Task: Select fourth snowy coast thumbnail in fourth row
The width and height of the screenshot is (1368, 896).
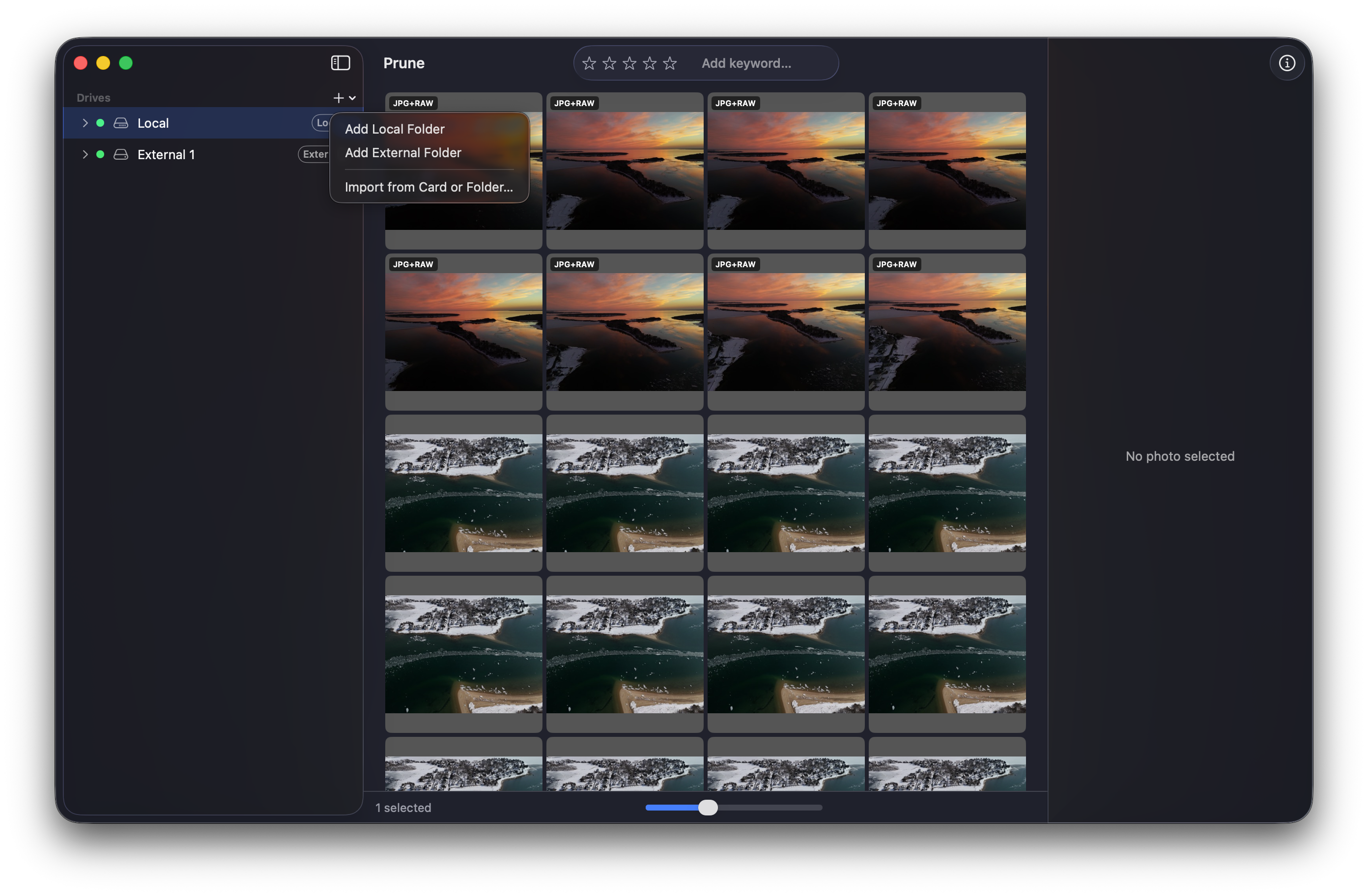Action: (947, 655)
